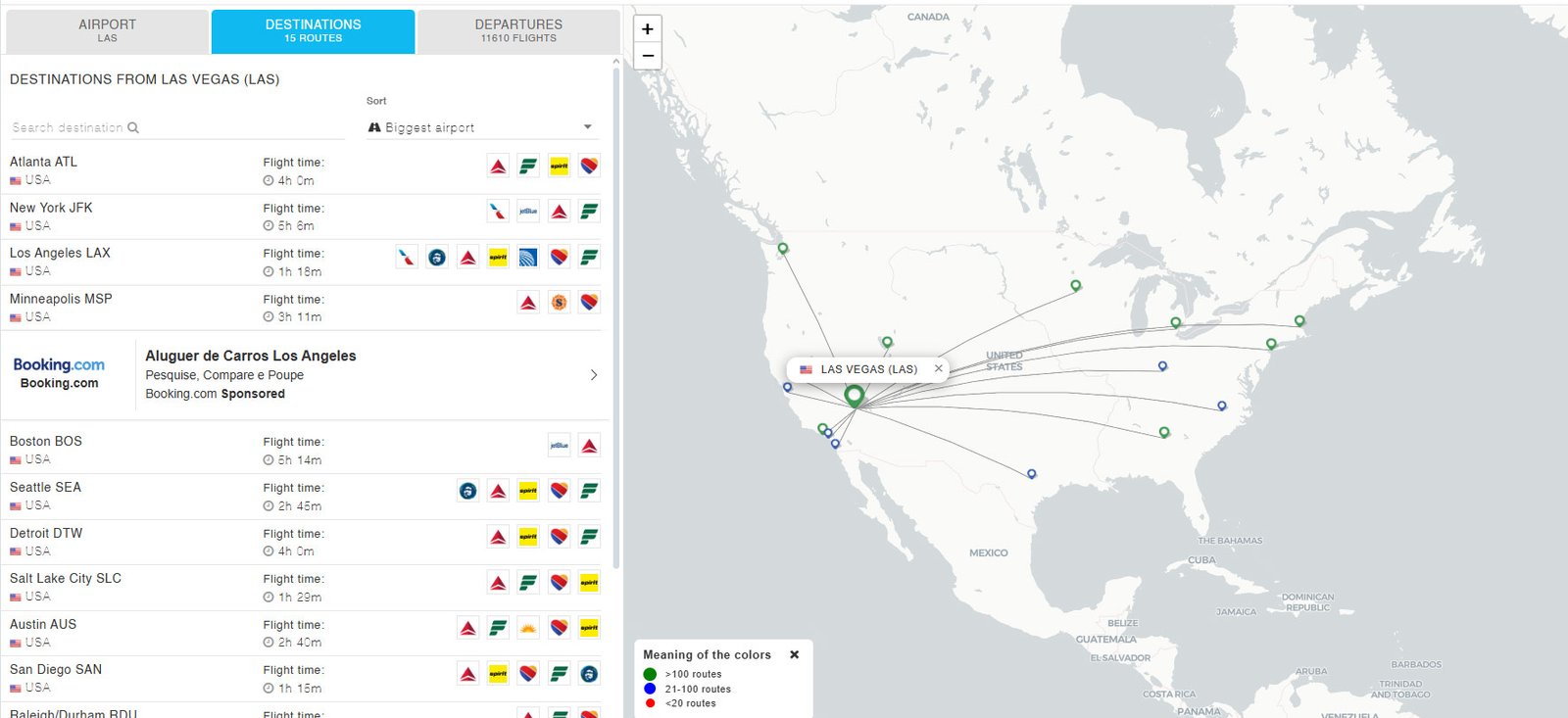Click Spirit icon in Atlanta ATL row
The height and width of the screenshot is (718, 1568).
click(x=559, y=166)
